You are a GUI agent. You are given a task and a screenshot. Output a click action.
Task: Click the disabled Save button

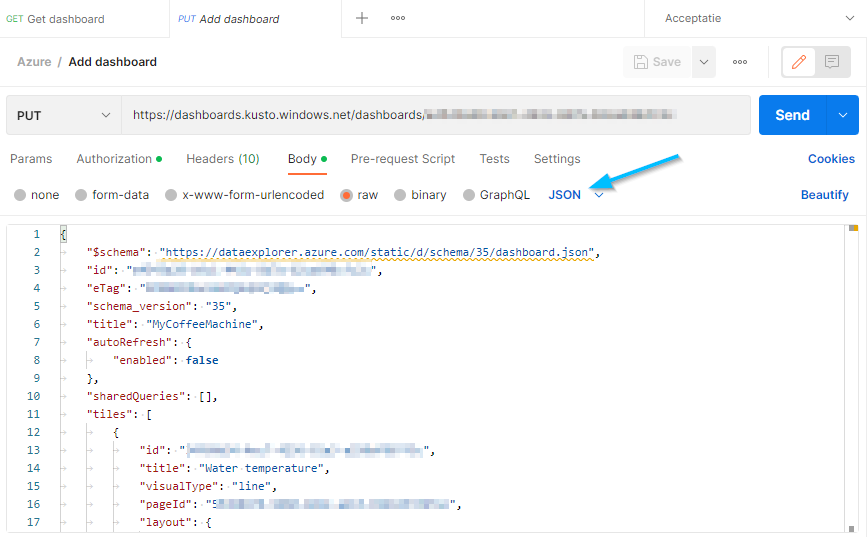(x=658, y=62)
